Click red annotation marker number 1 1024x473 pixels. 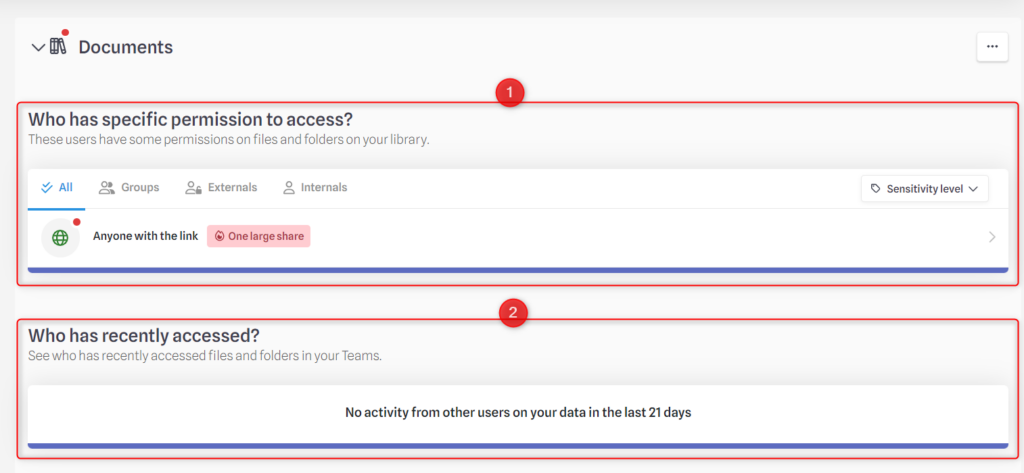click(510, 93)
